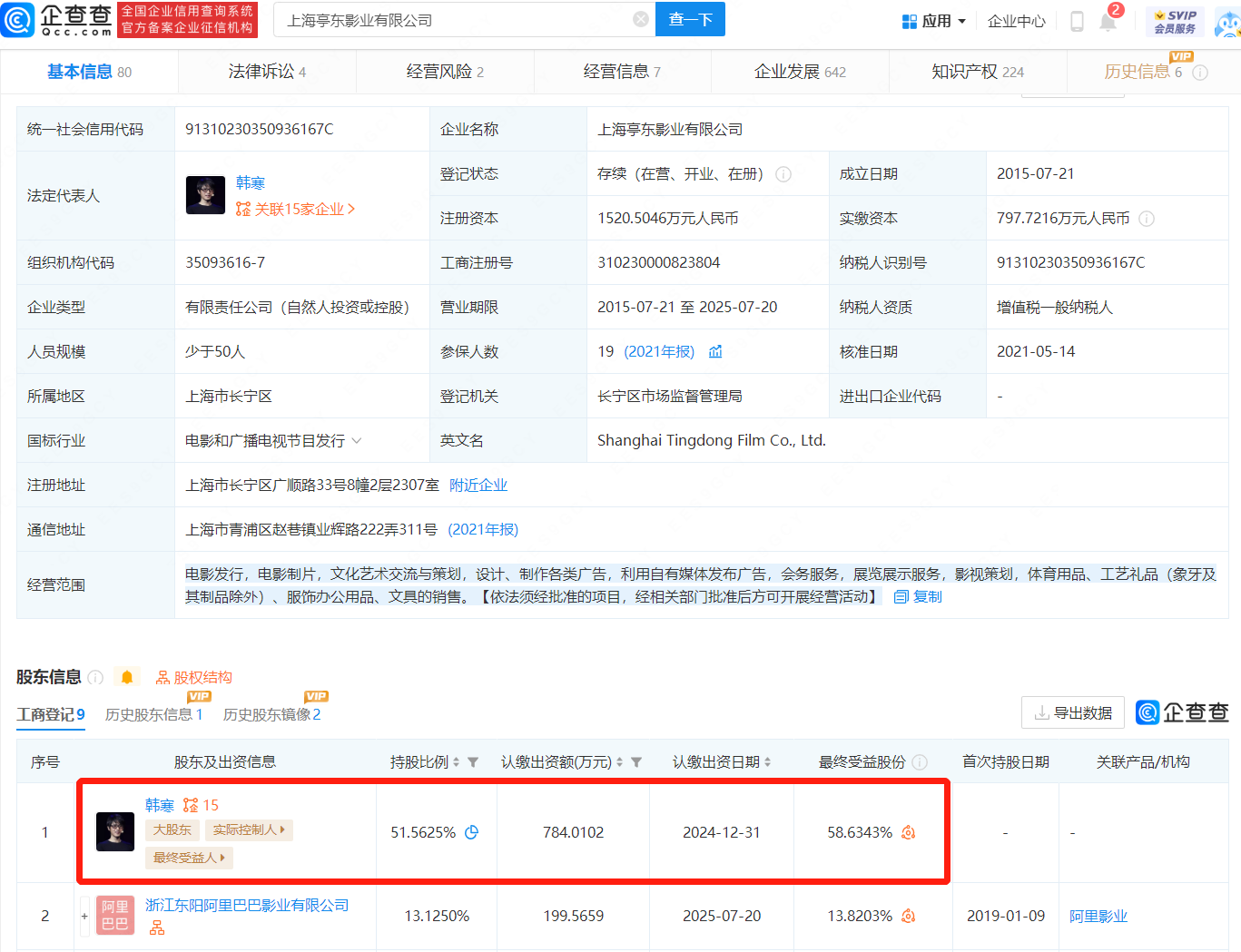Screen dimensions: 1241x952
Task: Click the 查一下 search button
Action: (691, 19)
